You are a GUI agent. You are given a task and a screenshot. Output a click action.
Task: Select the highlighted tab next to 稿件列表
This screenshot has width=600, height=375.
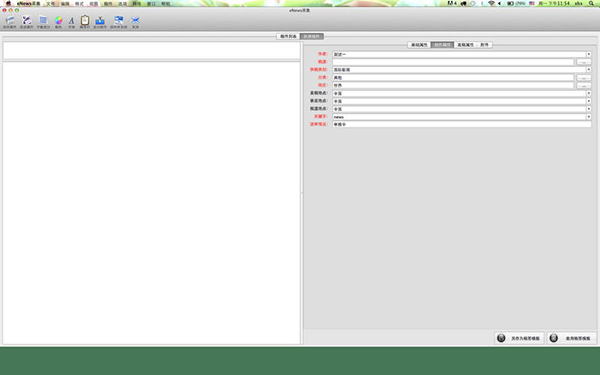(x=312, y=36)
